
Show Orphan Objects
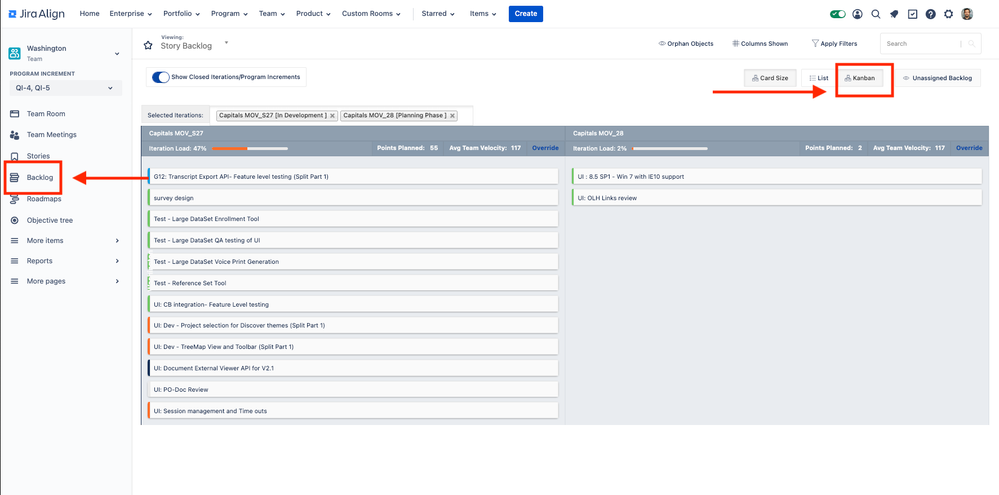(x=686, y=44)
